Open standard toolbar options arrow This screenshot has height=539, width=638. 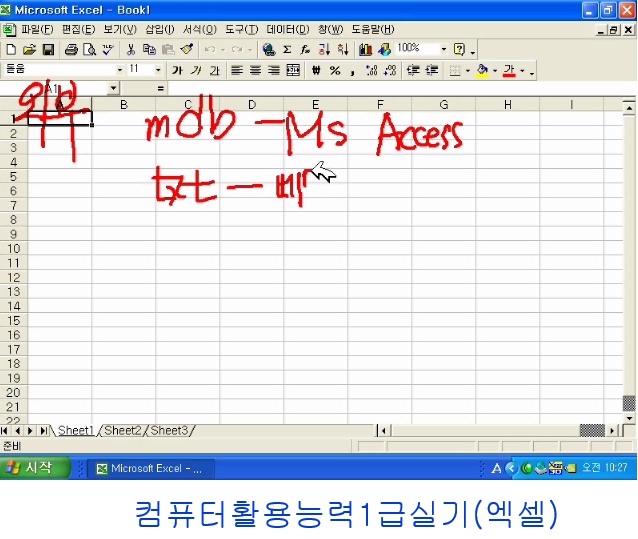(472, 52)
